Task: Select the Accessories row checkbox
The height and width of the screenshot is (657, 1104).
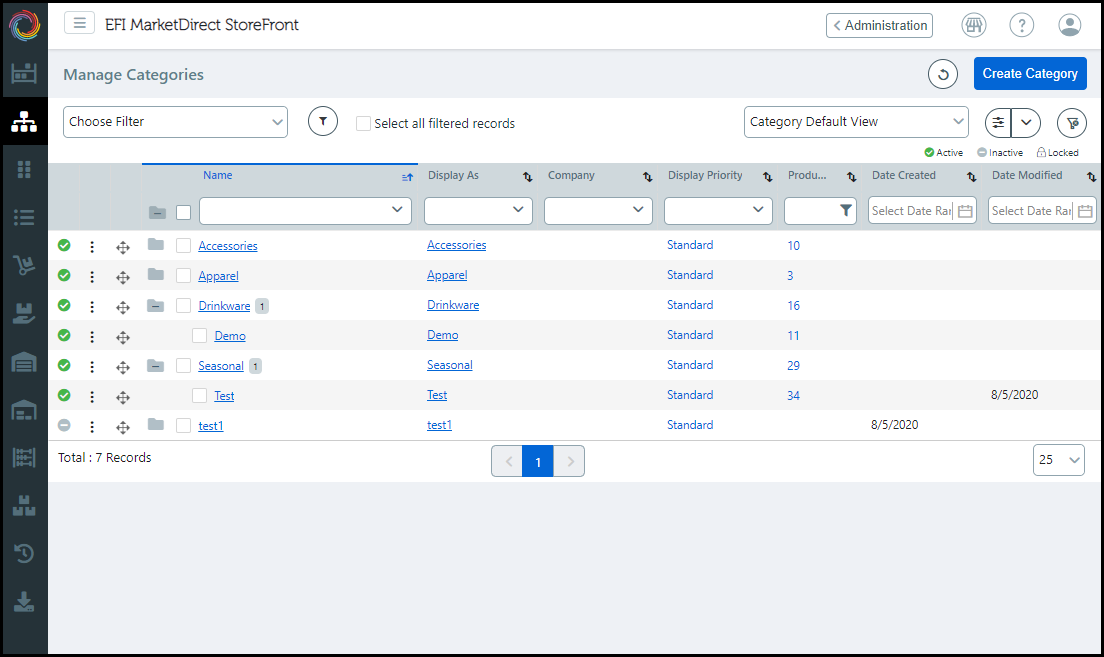Action: pos(183,245)
